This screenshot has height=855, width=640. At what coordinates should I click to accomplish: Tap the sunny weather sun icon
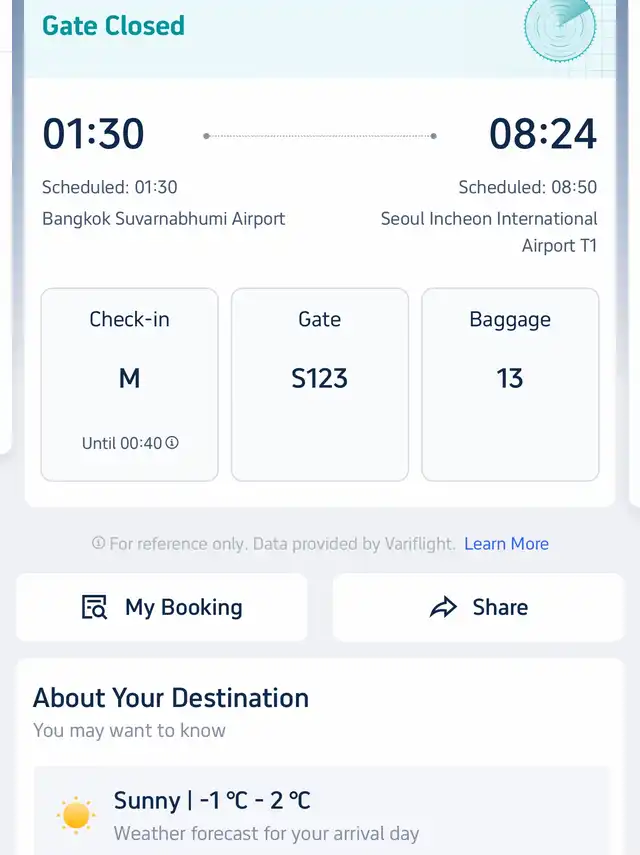(x=76, y=814)
